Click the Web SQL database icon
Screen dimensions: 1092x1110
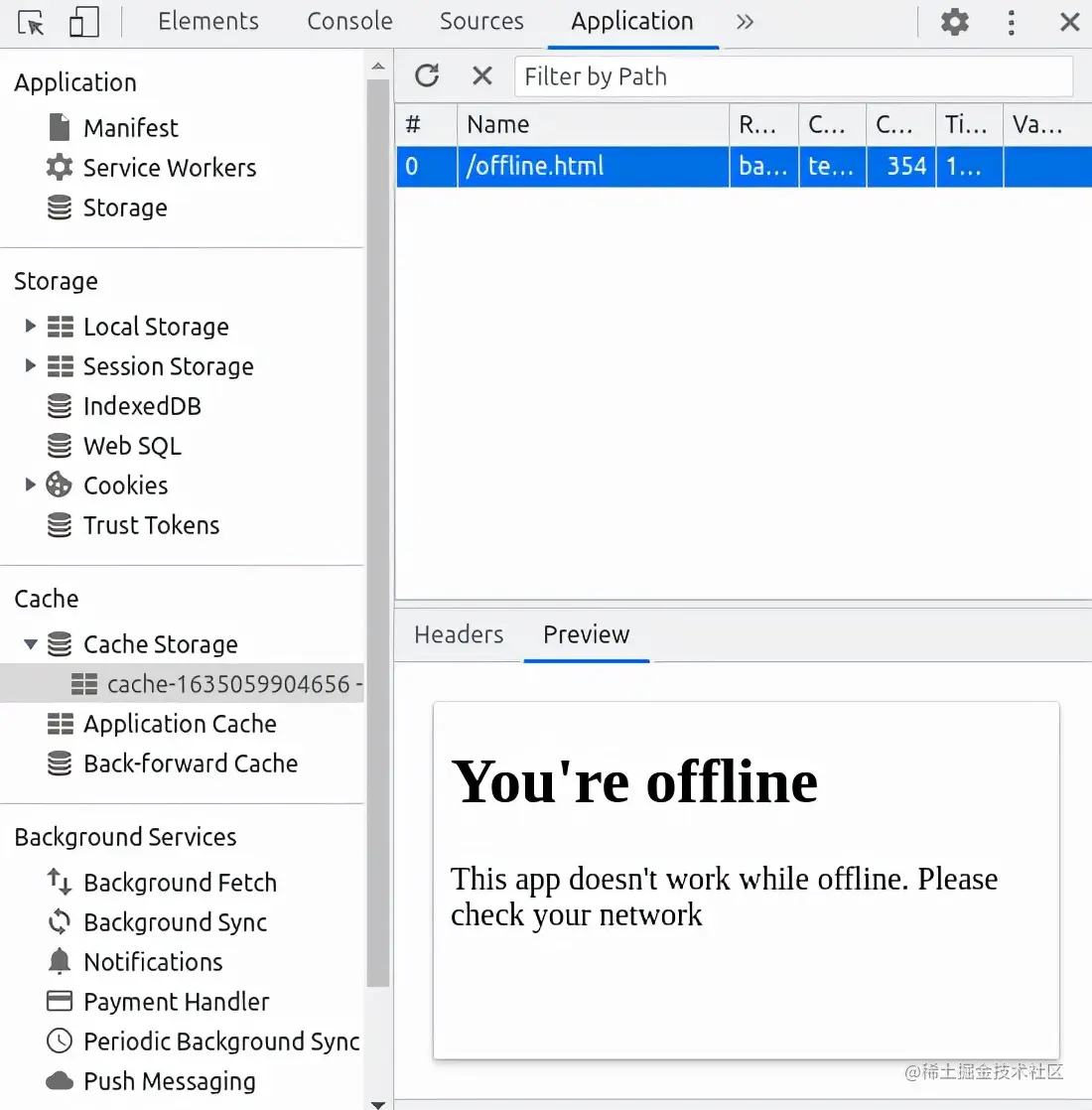click(60, 445)
